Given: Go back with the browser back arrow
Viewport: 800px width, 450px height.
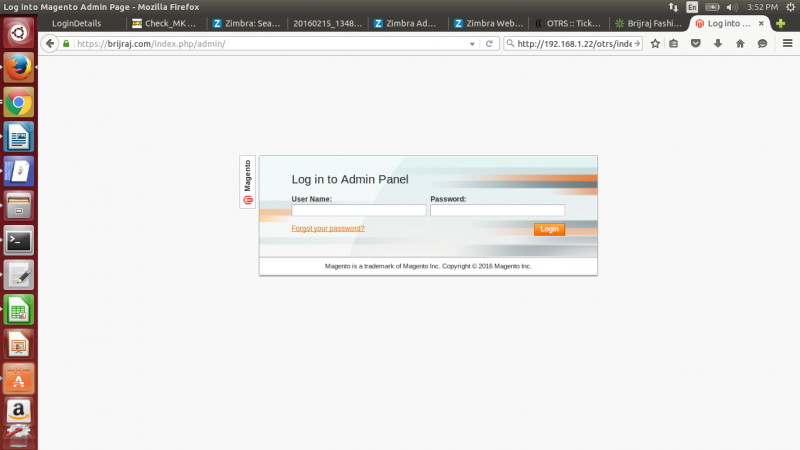Looking at the screenshot, I should (49, 43).
